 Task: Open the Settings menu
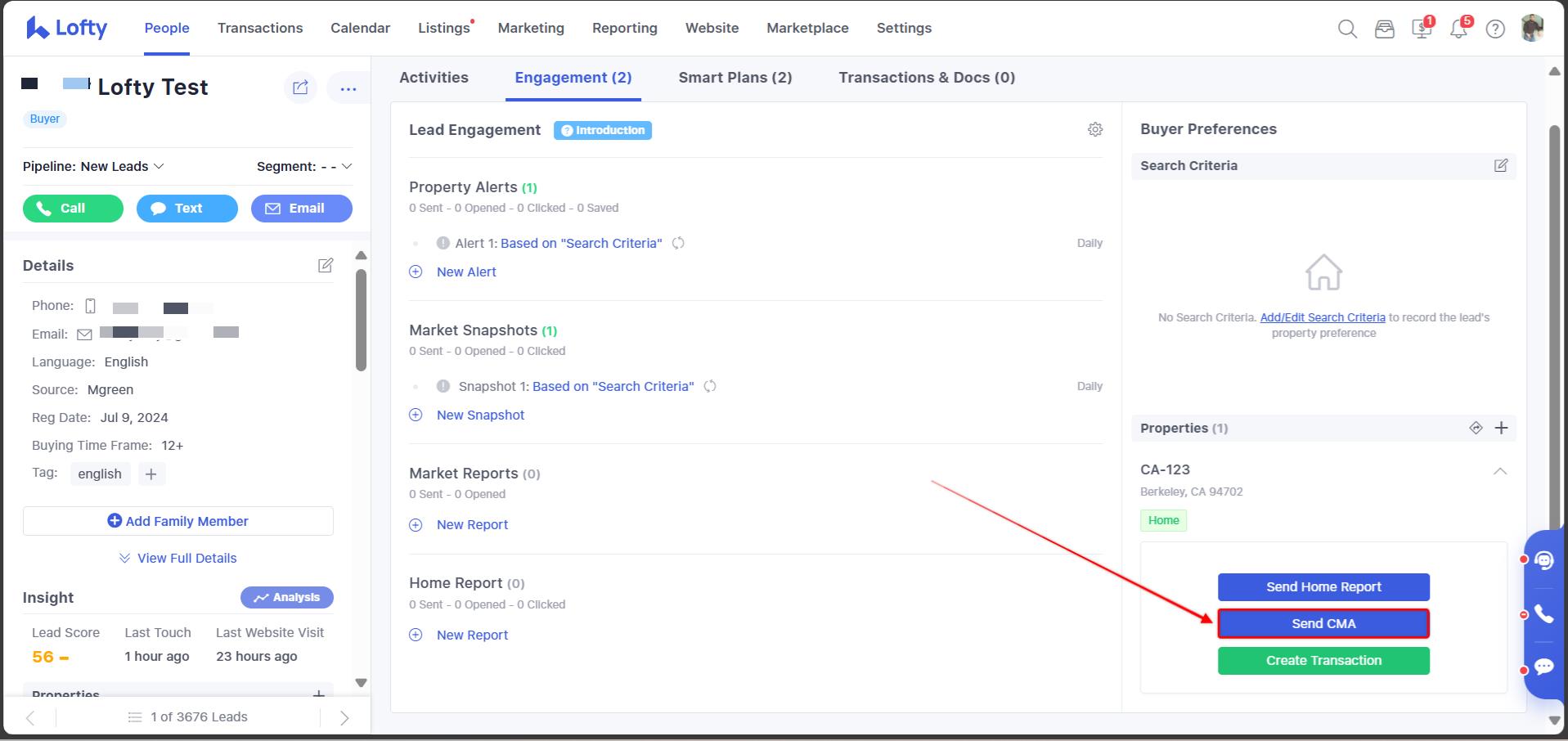(904, 28)
